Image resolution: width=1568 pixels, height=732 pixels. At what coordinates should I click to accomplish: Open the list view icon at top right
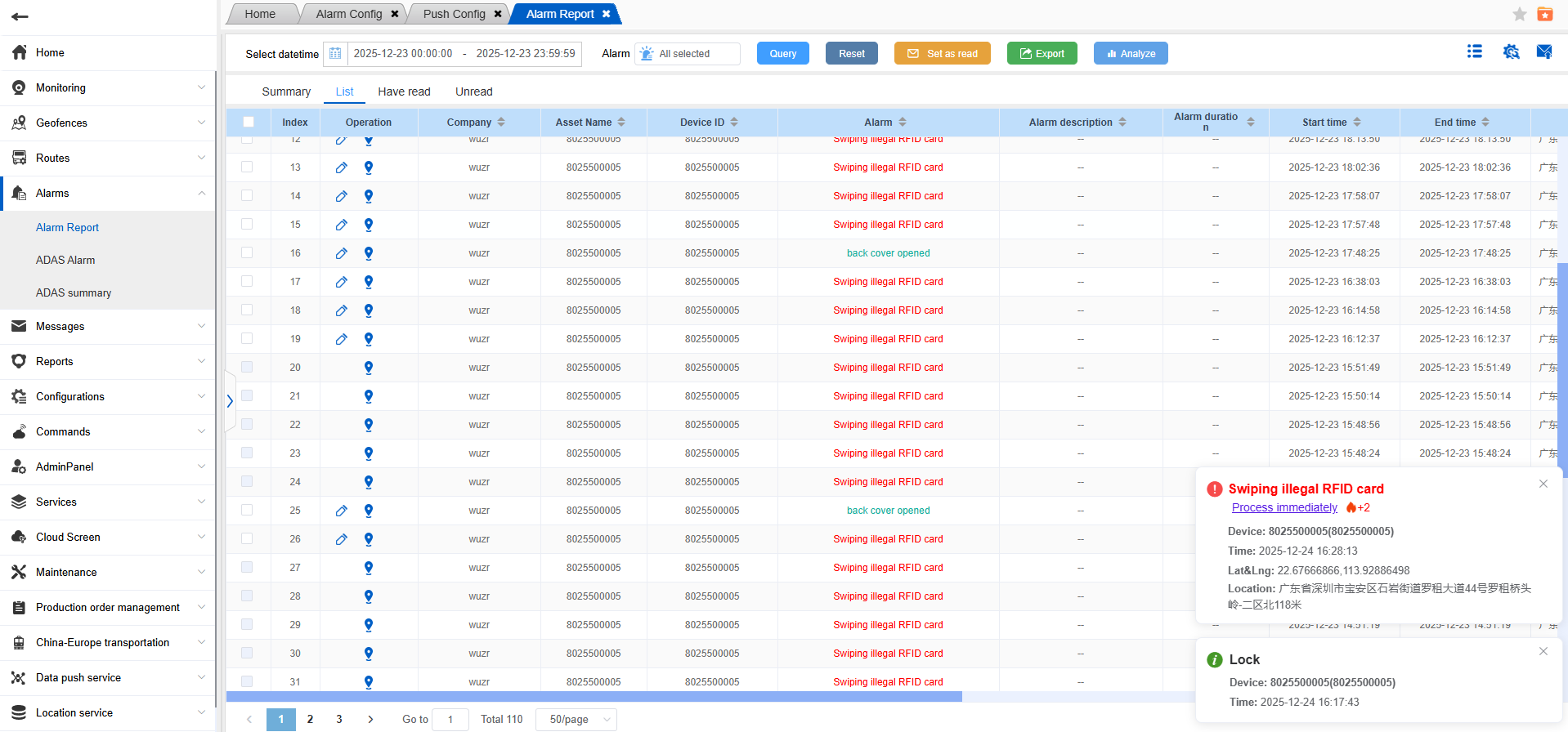(1474, 52)
